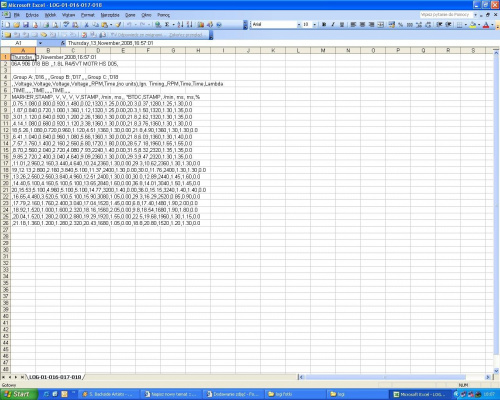Click the help question input field
500x400 pixels.
(x=446, y=15)
